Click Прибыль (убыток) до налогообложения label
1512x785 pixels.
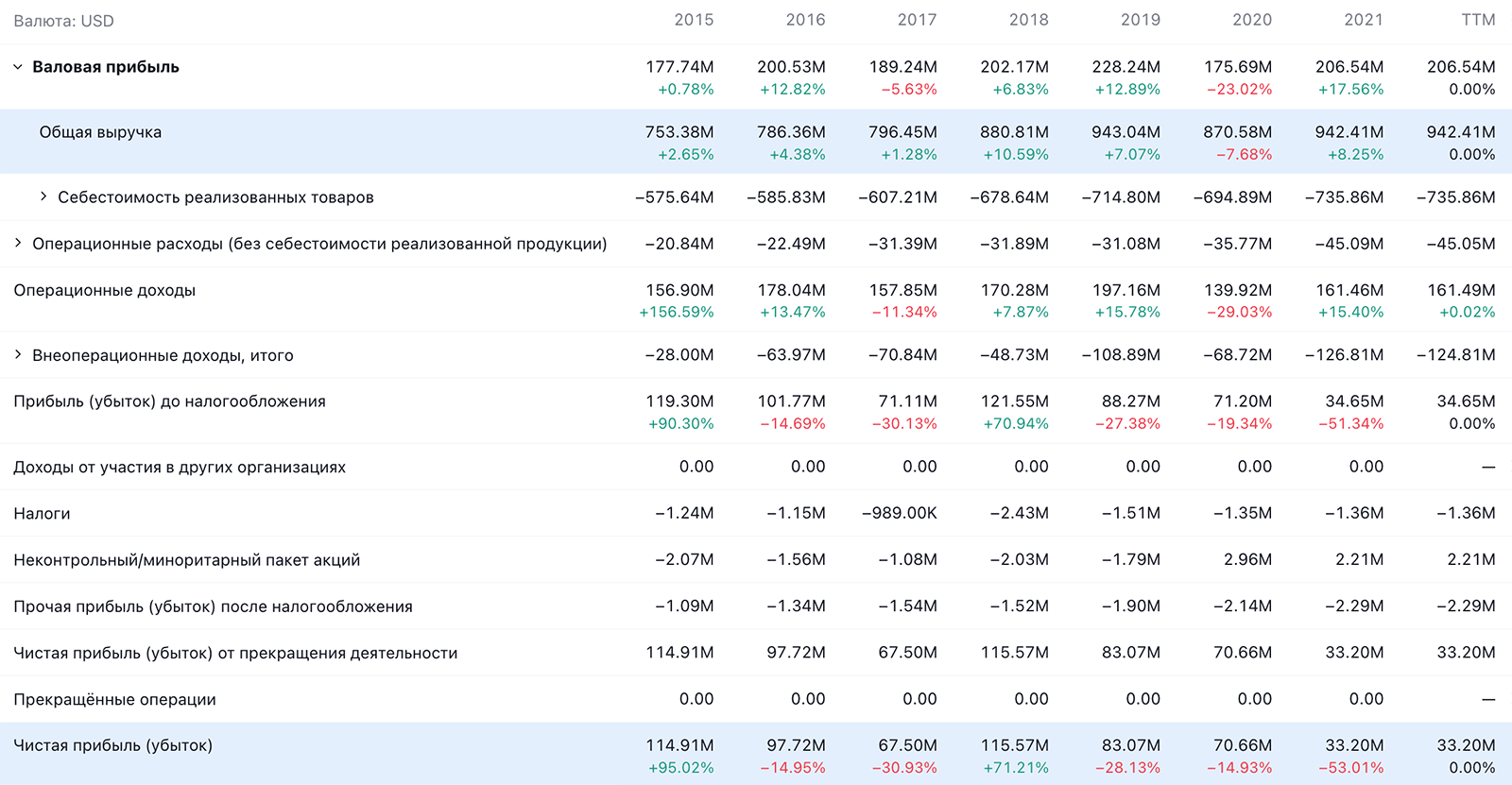(169, 401)
